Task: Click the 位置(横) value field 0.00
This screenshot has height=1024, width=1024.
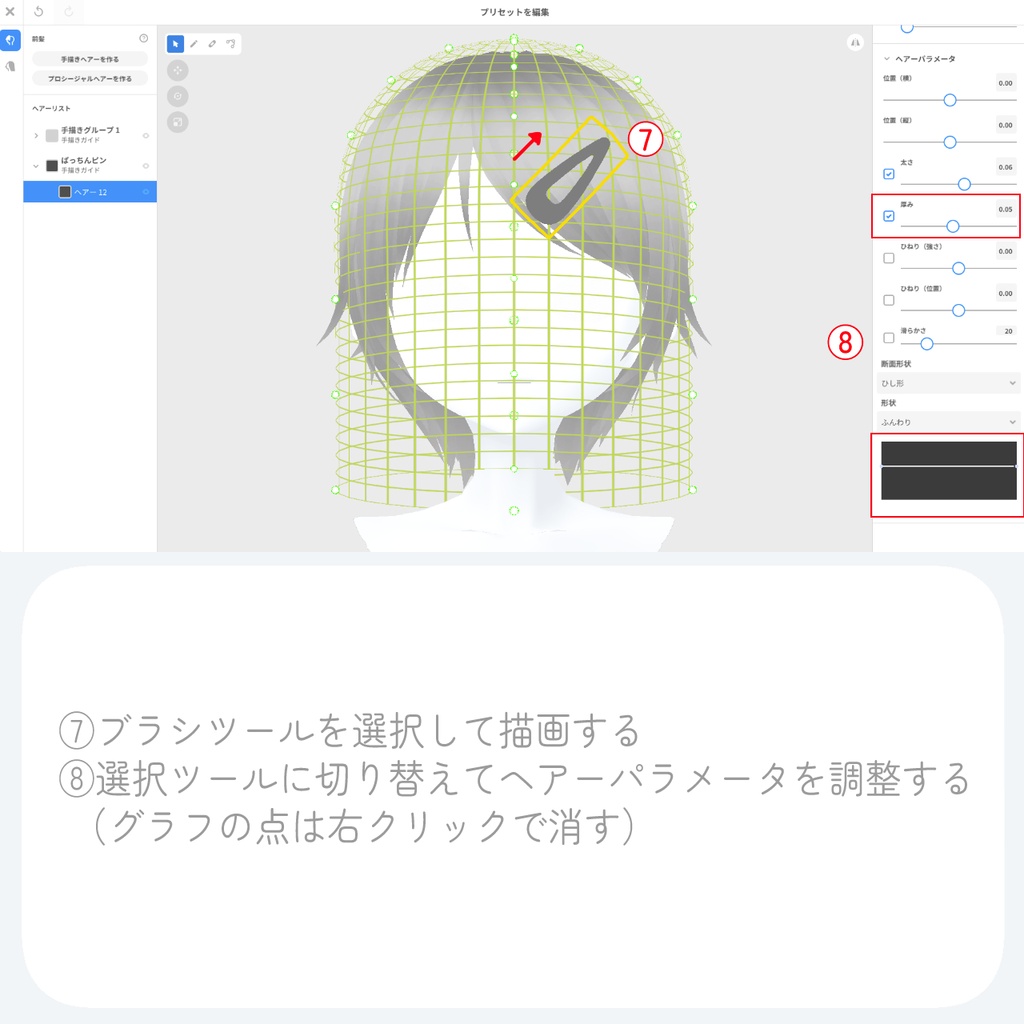Action: (x=1005, y=84)
